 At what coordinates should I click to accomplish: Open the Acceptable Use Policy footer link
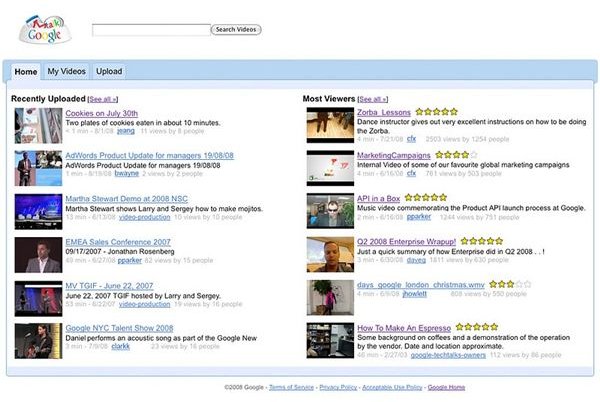point(392,387)
